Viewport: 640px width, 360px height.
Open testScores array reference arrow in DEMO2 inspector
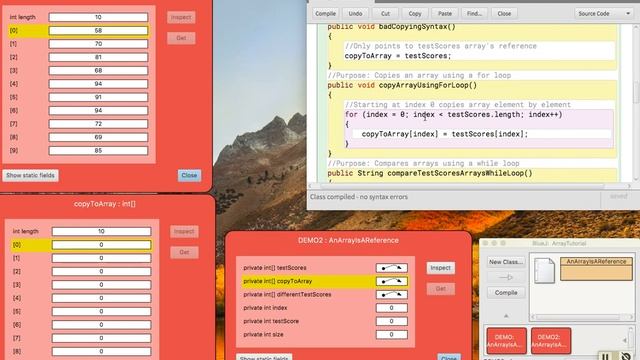pyautogui.click(x=391, y=268)
